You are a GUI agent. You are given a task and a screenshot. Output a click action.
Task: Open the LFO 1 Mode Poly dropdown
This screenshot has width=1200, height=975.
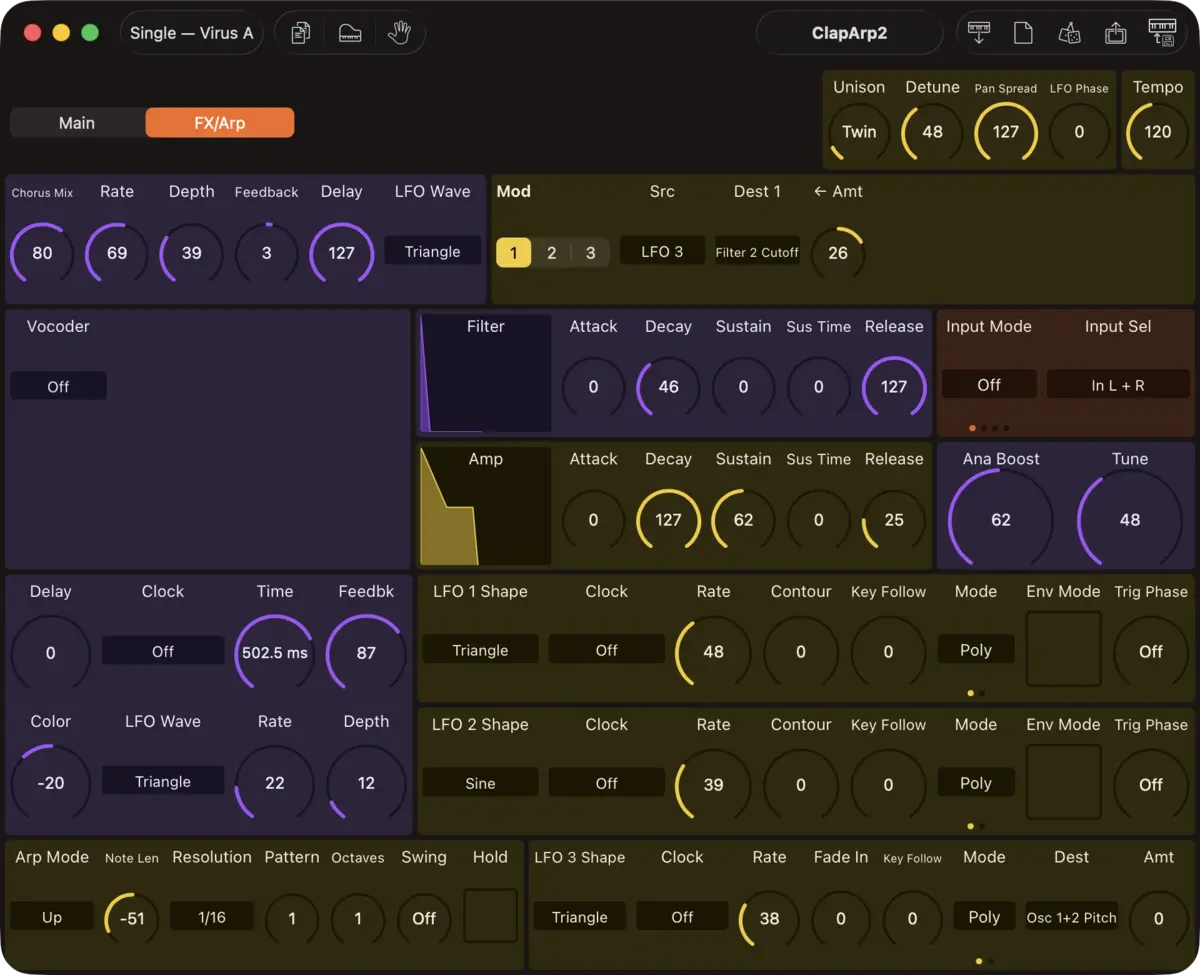[x=976, y=650]
